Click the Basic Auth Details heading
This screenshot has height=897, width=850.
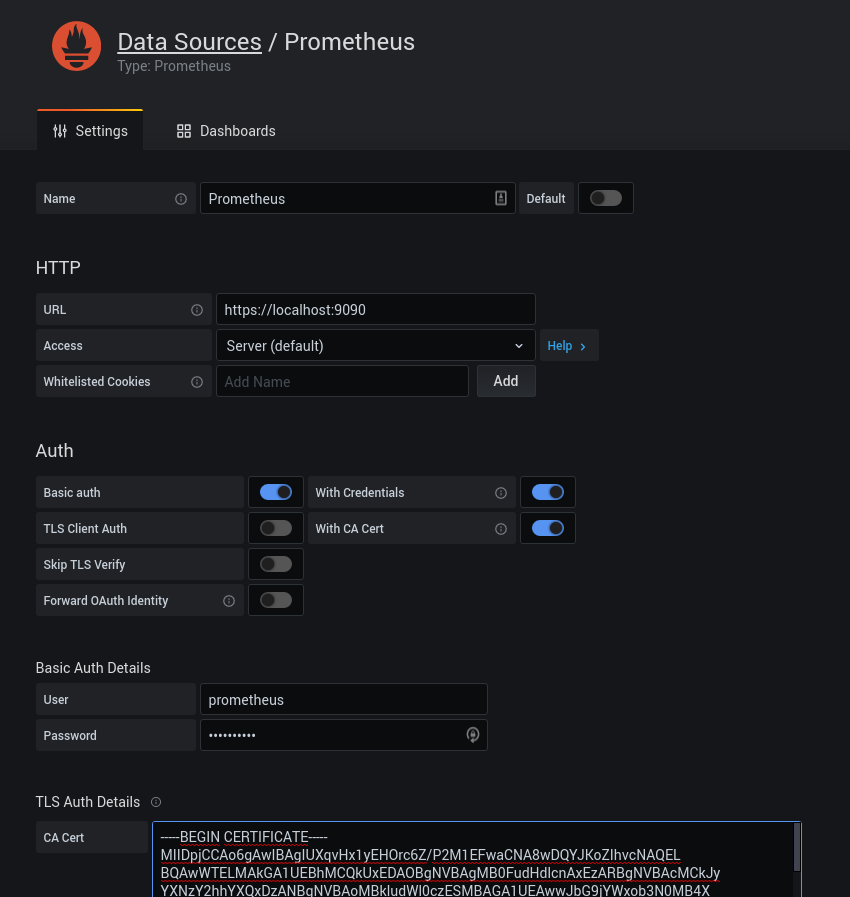point(93,668)
